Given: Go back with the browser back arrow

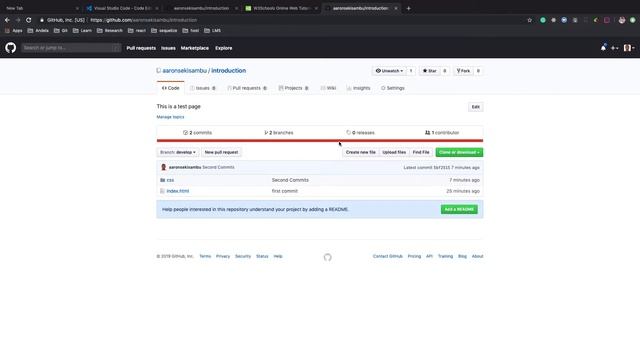Looking at the screenshot, I should pos(7,20).
